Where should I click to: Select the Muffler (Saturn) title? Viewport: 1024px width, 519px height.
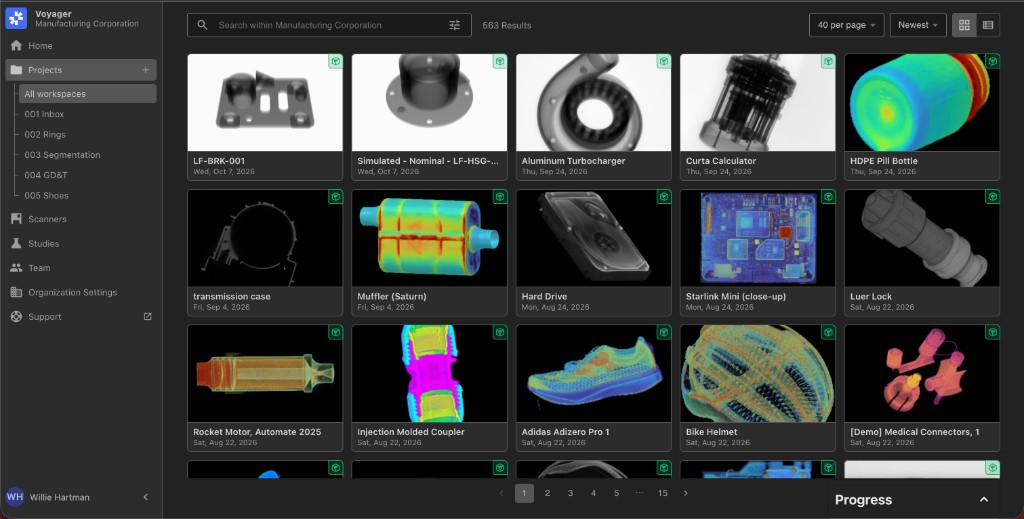coord(392,296)
